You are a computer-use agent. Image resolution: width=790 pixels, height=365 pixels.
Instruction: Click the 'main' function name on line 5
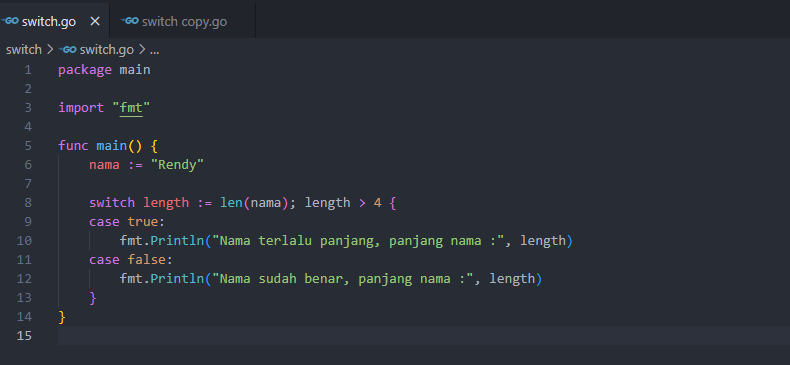click(x=111, y=146)
